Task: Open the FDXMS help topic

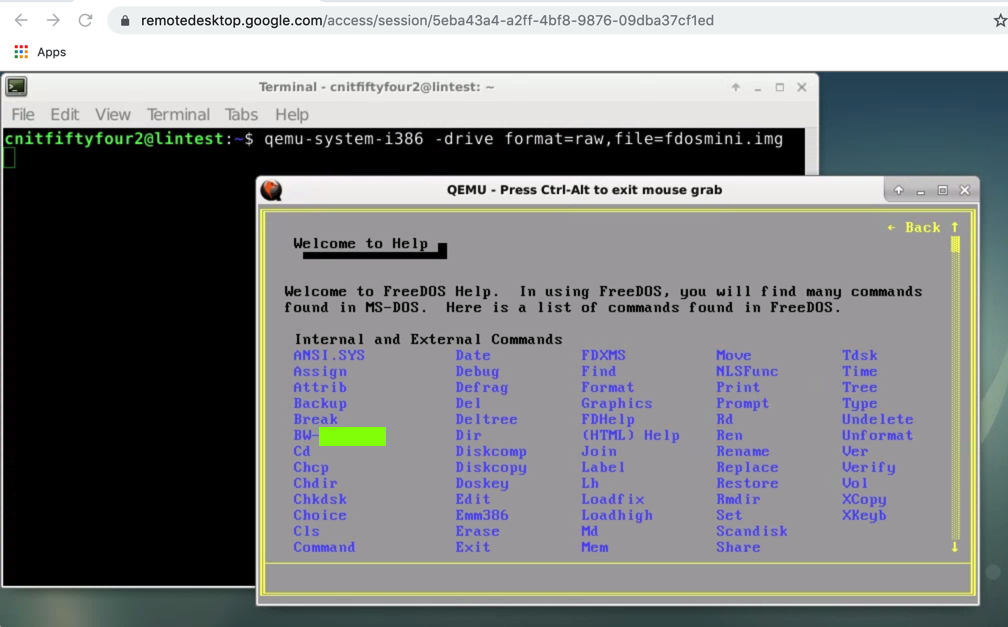Action: pos(604,356)
